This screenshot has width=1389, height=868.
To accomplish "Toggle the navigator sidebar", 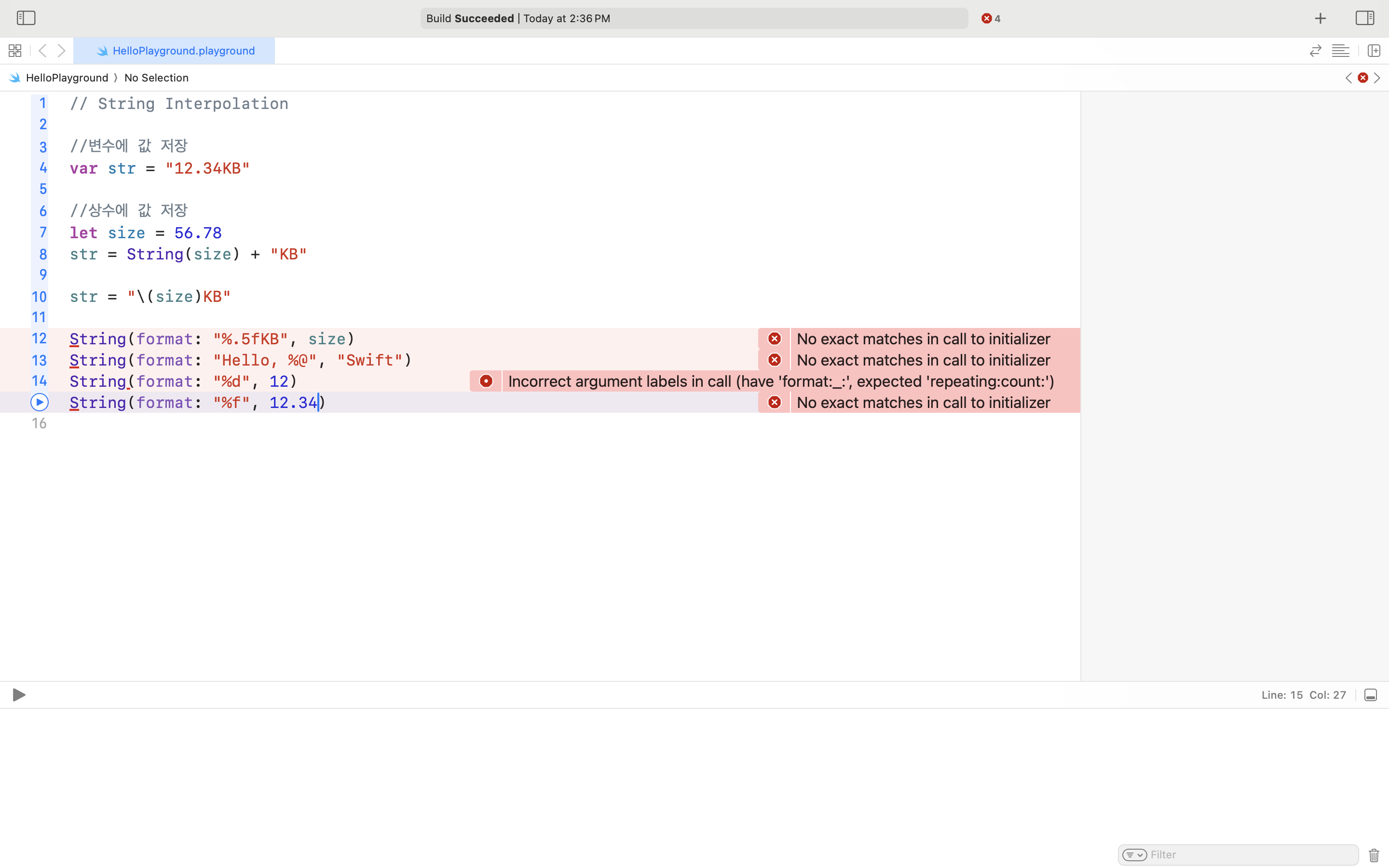I will 26,18.
